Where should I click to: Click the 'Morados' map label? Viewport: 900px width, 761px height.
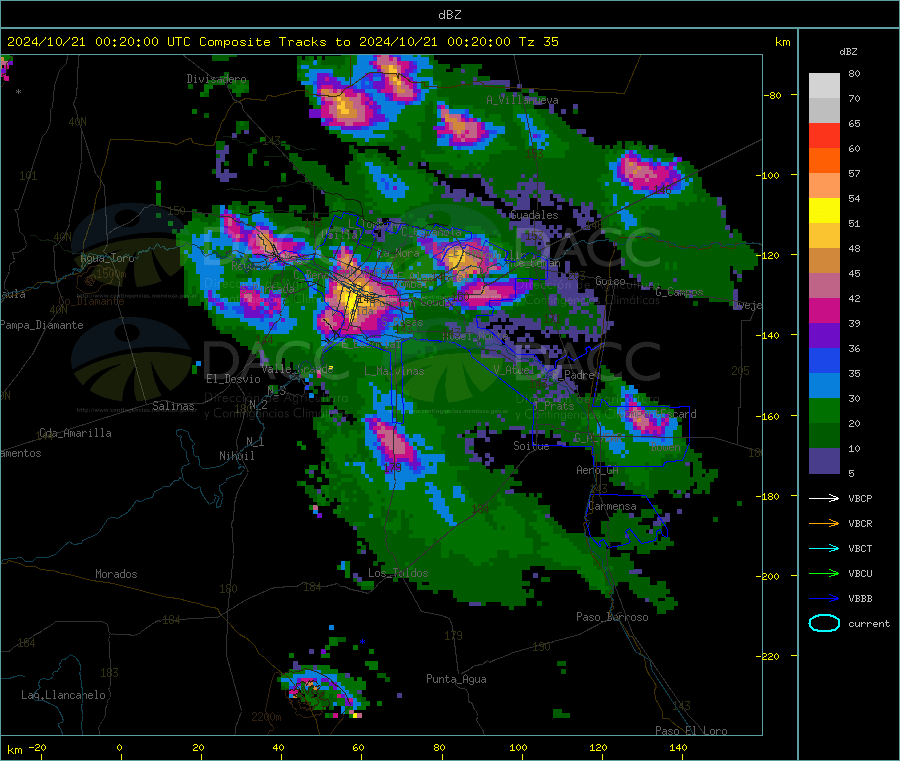[x=116, y=574]
